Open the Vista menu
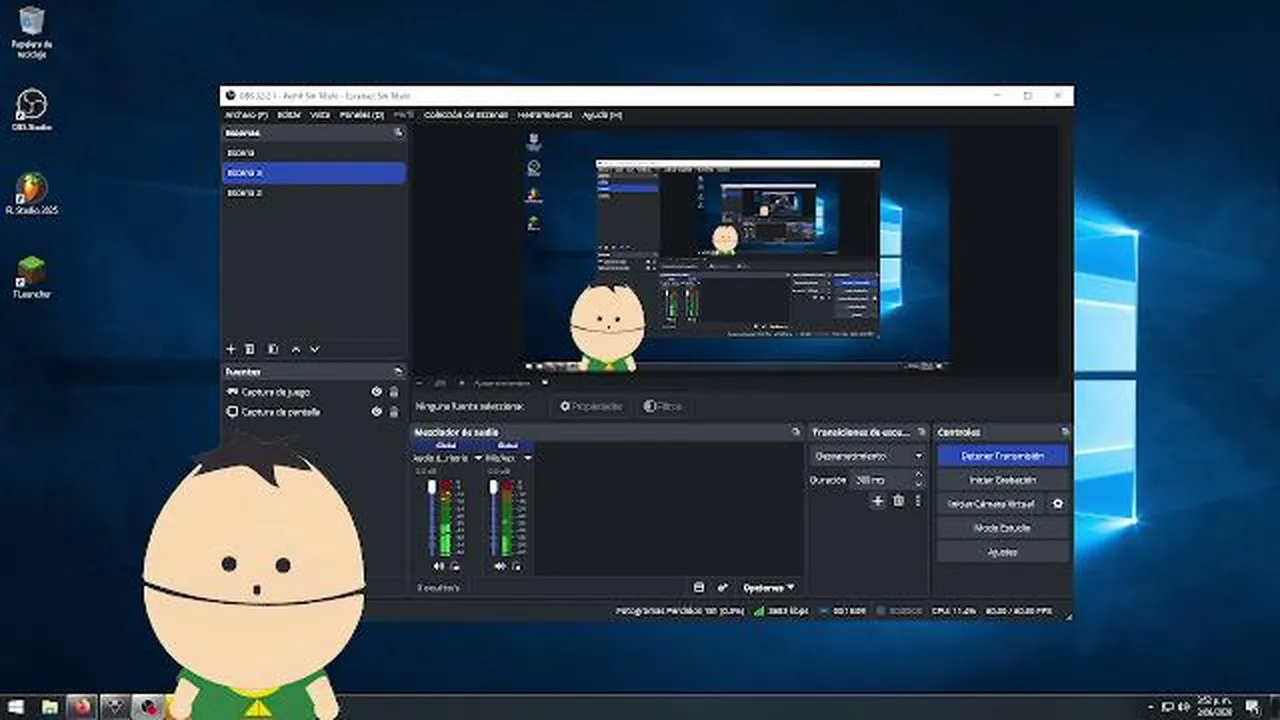The width and height of the screenshot is (1280, 720). (x=320, y=115)
